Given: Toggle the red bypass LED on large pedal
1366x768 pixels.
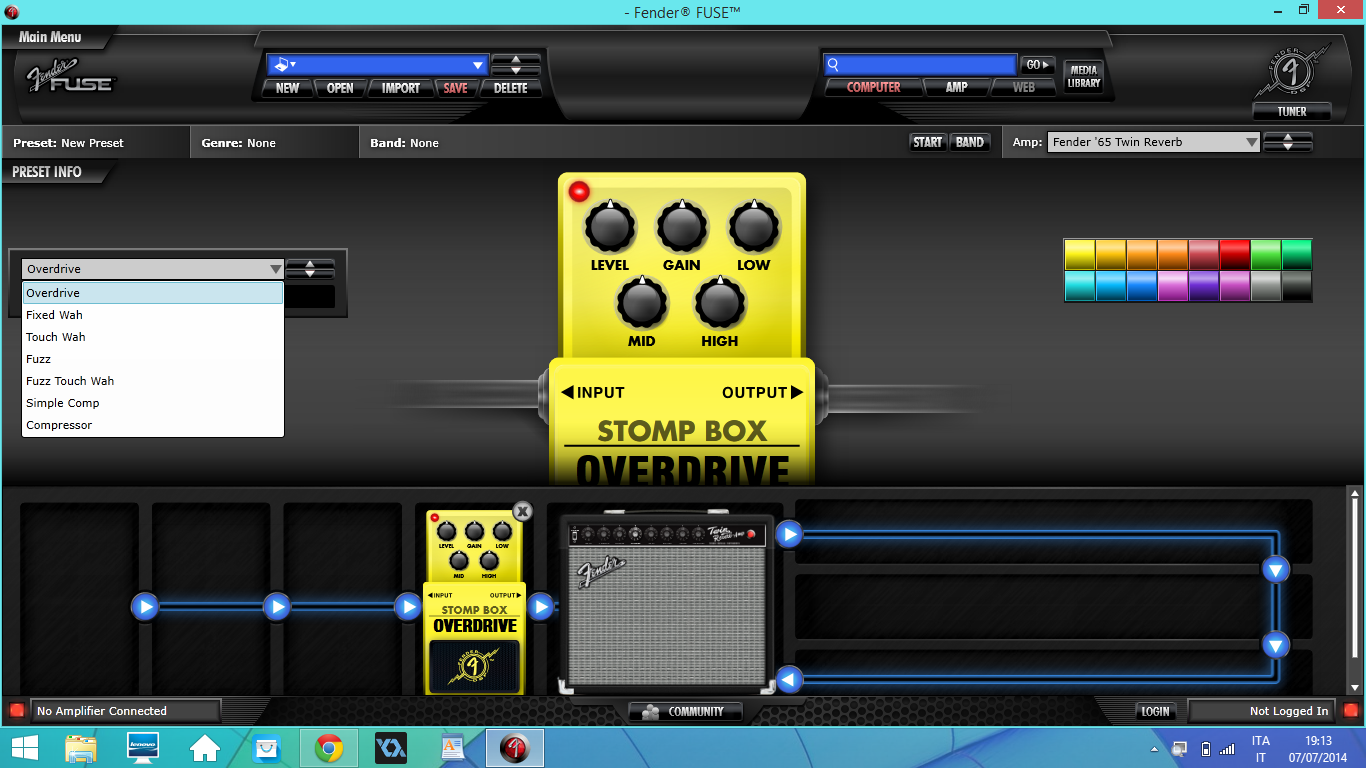Looking at the screenshot, I should click(x=579, y=191).
